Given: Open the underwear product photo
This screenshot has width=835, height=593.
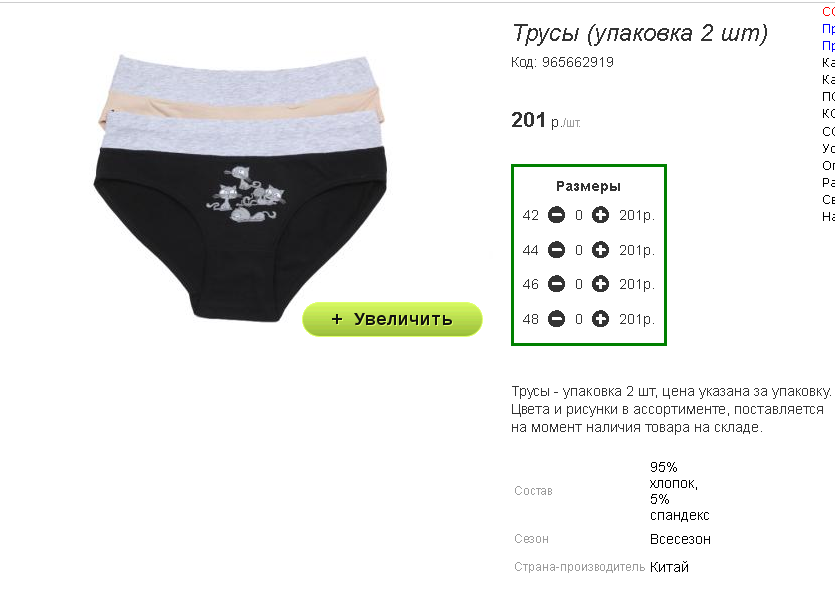Looking at the screenshot, I should pyautogui.click(x=240, y=187).
